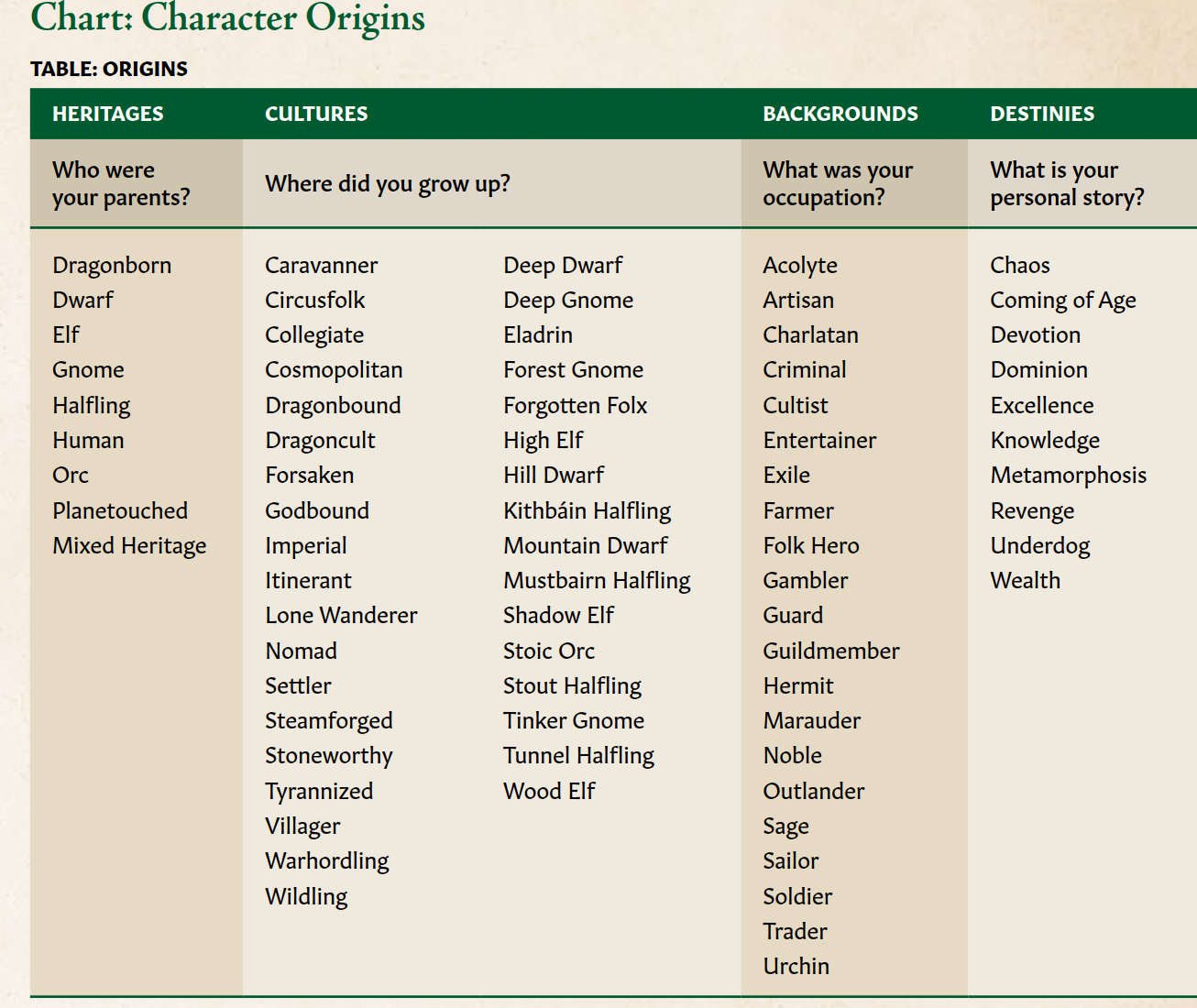The image size is (1197, 1008).
Task: Choose the Folk Hero background
Action: pyautogui.click(x=811, y=546)
